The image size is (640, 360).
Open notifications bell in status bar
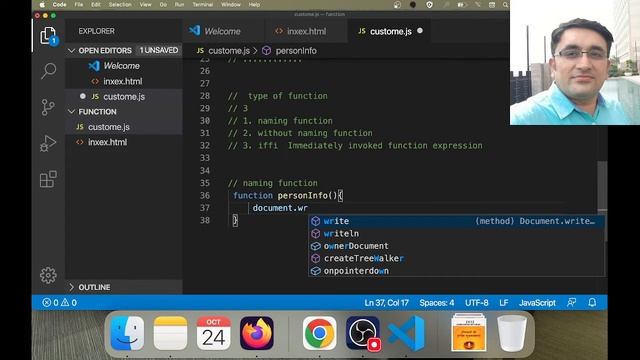[592, 302]
